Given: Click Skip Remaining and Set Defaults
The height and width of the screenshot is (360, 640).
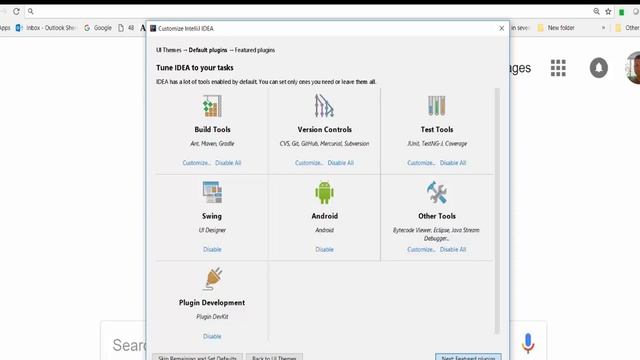Looking at the screenshot, I should point(198,357).
